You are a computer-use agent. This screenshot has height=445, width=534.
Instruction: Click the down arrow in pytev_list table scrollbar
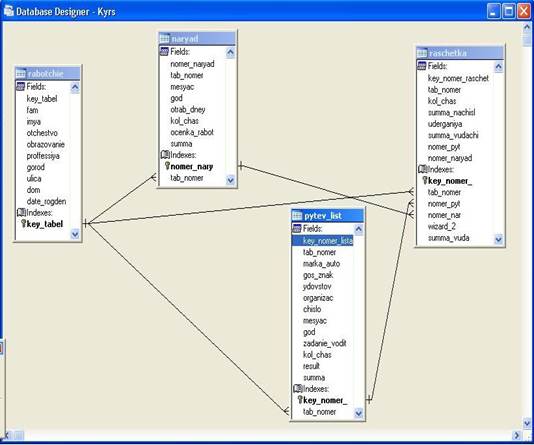click(359, 413)
